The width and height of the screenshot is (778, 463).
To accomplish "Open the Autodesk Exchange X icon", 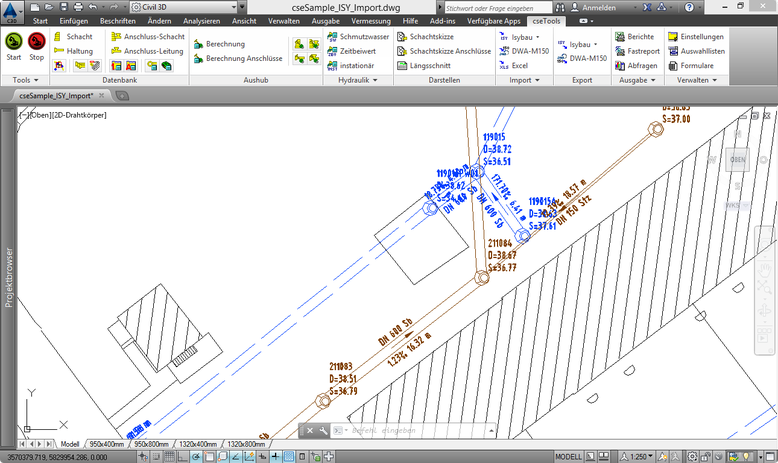I will click(x=647, y=7).
